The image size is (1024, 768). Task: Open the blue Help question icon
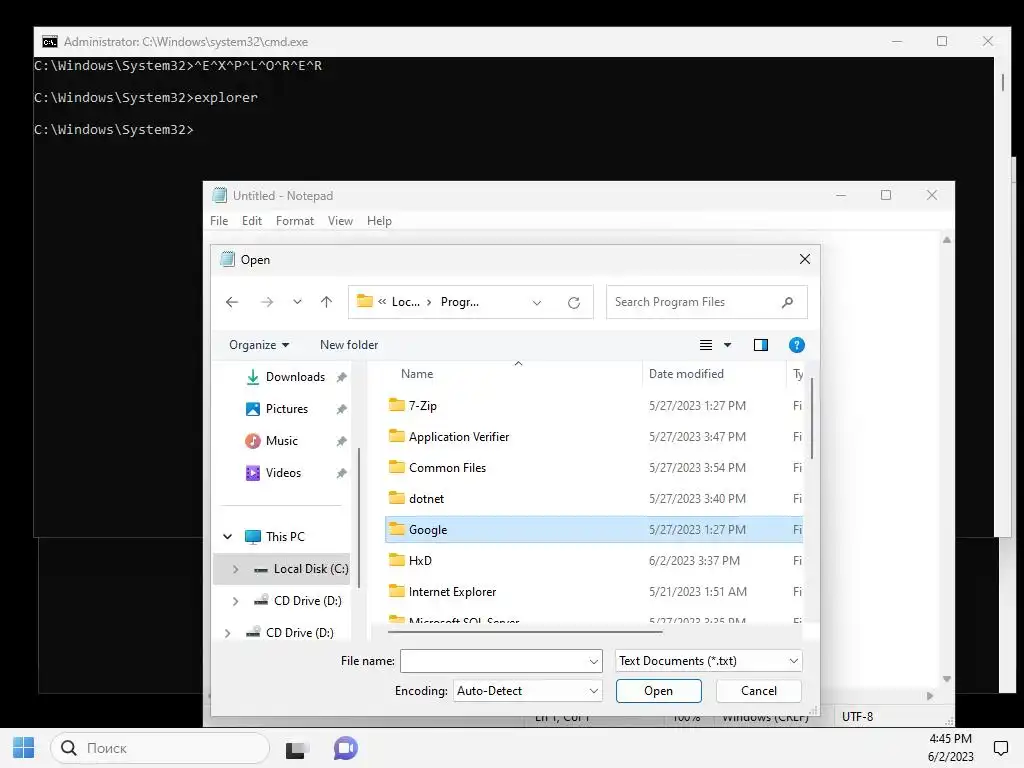(797, 345)
